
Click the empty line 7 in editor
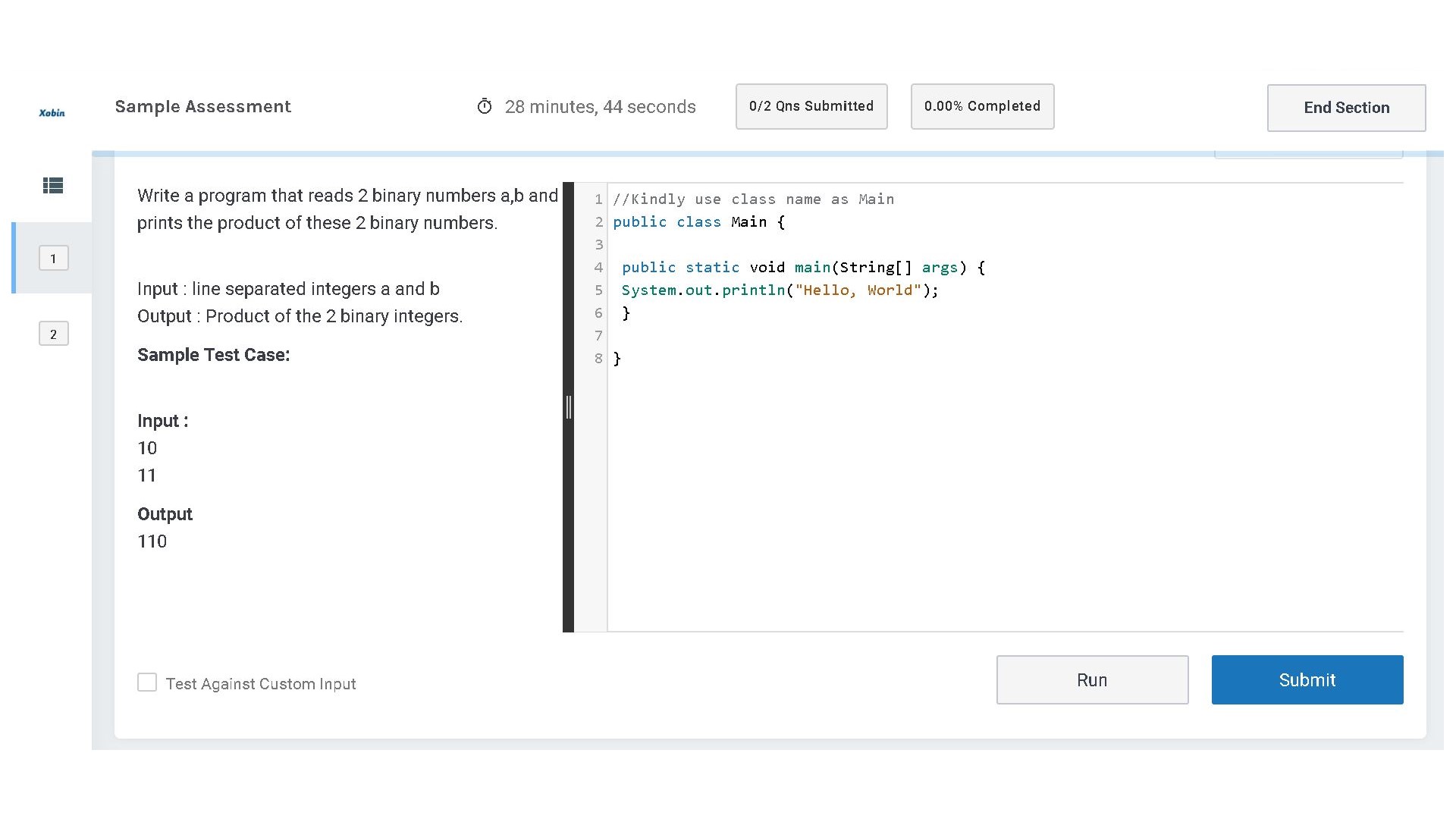(758, 336)
